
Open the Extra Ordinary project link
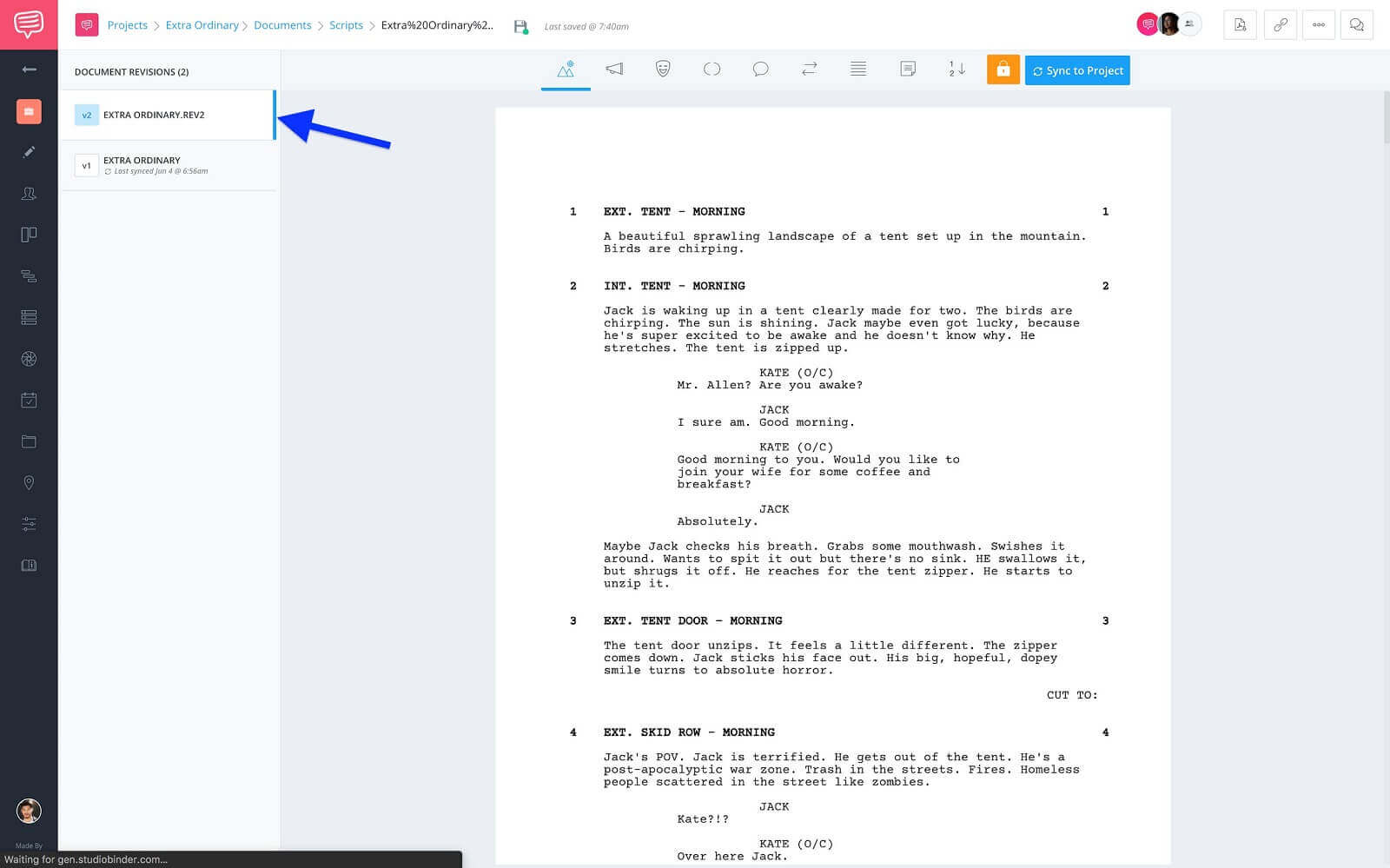[x=202, y=25]
